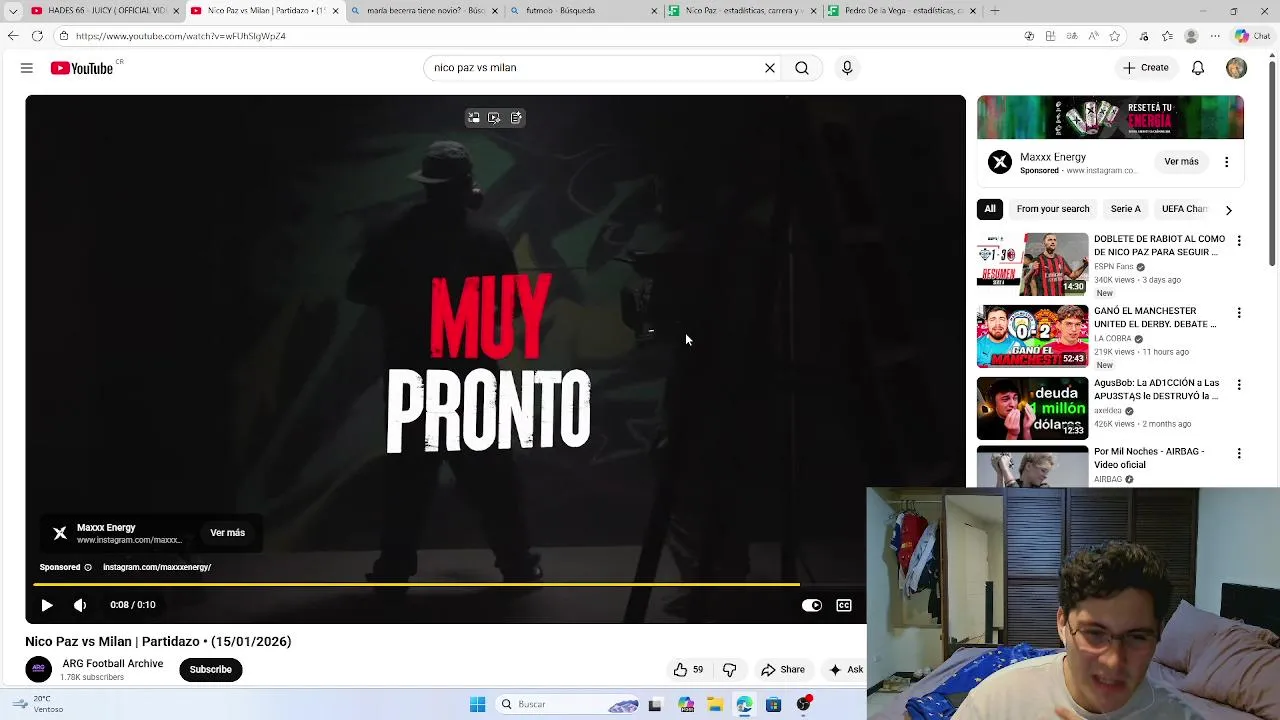1280x720 pixels.
Task: Open Microsoft Store from the taskbar
Action: point(773,704)
